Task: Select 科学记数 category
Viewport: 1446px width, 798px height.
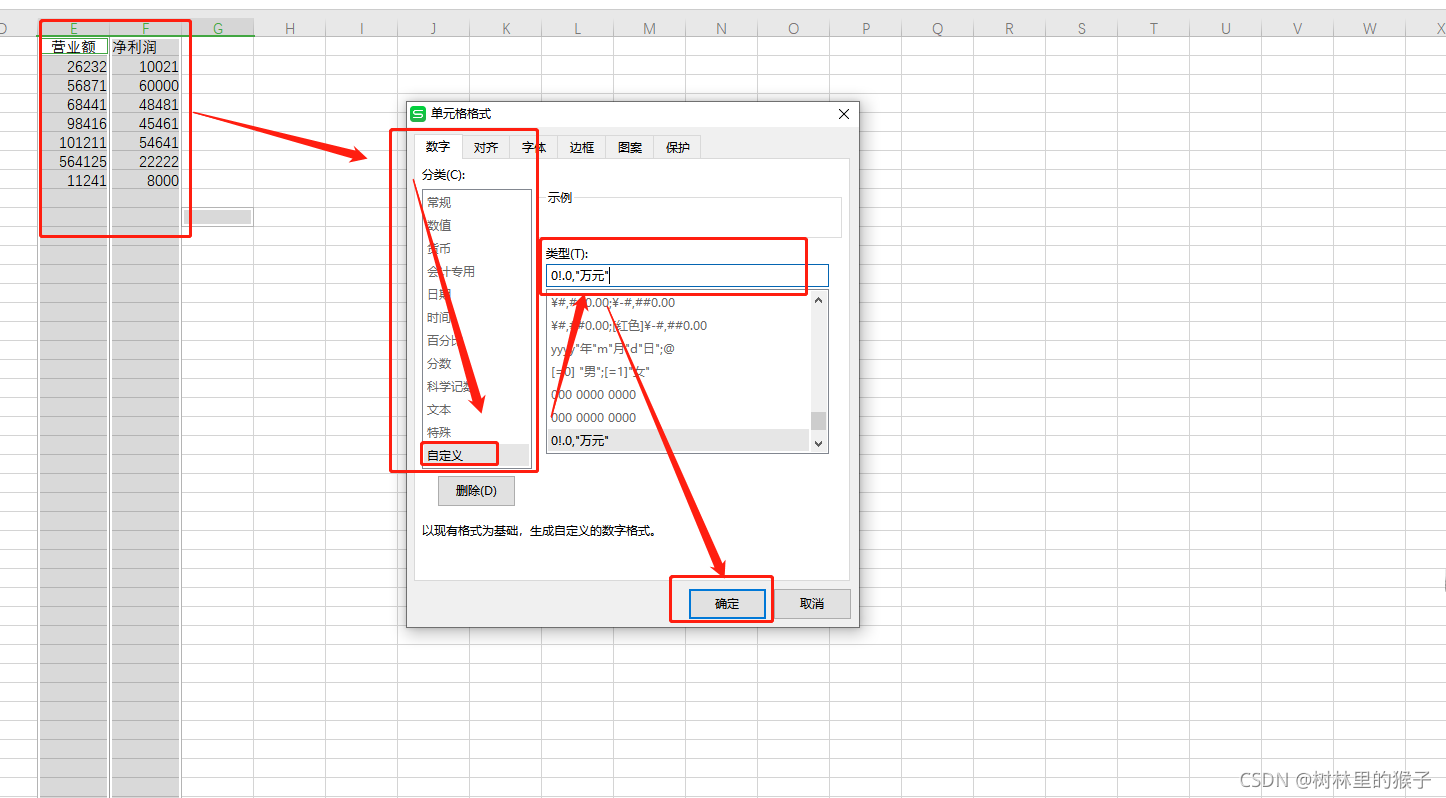Action: coord(476,386)
